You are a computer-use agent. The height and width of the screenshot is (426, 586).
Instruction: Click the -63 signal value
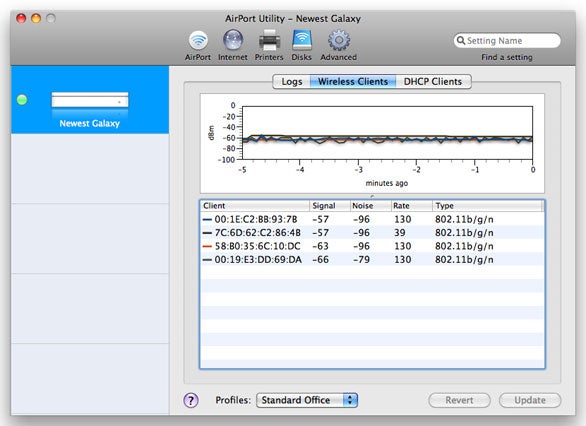[321, 246]
